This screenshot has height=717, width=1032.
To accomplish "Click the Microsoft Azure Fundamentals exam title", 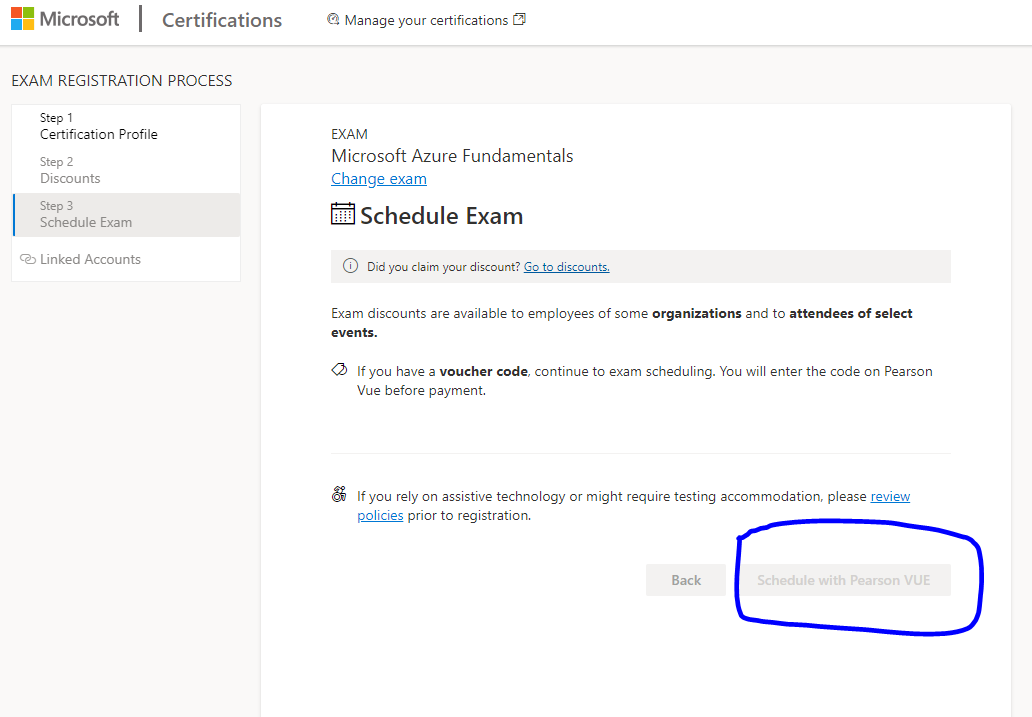I will click(452, 156).
